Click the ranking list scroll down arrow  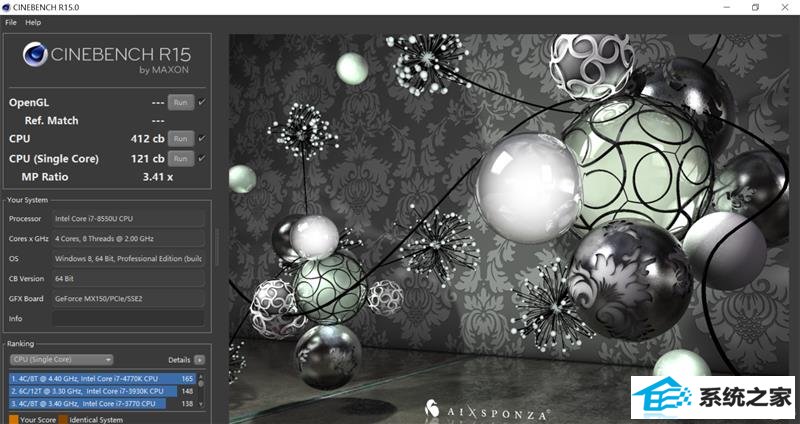tap(201, 404)
